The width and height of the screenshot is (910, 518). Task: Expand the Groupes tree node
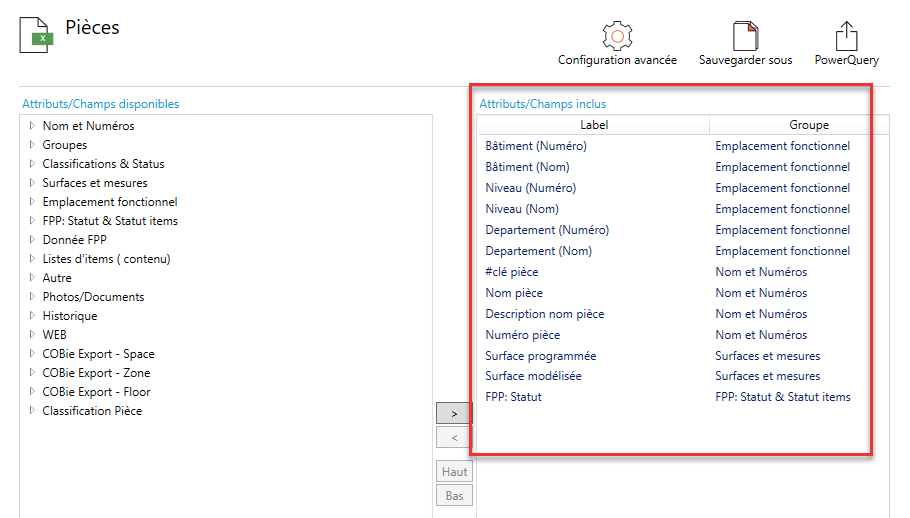(x=32, y=145)
